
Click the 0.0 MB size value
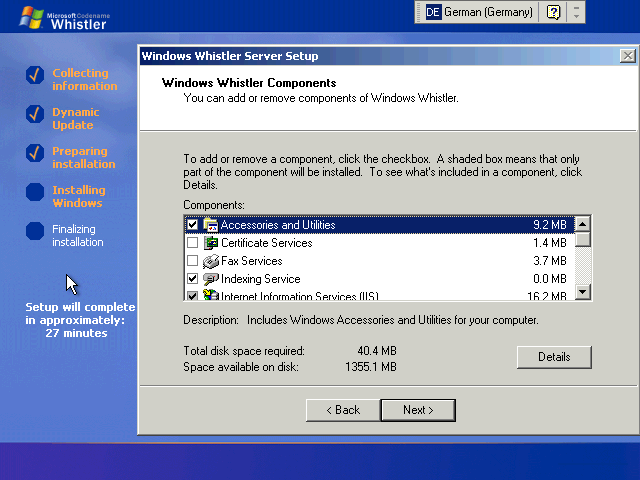[x=549, y=279]
